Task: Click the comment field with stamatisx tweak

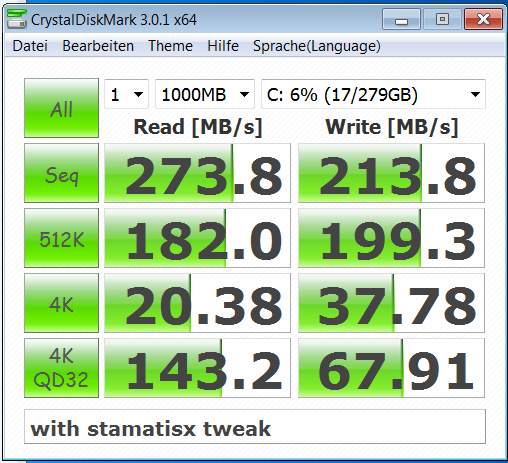Action: click(x=255, y=427)
